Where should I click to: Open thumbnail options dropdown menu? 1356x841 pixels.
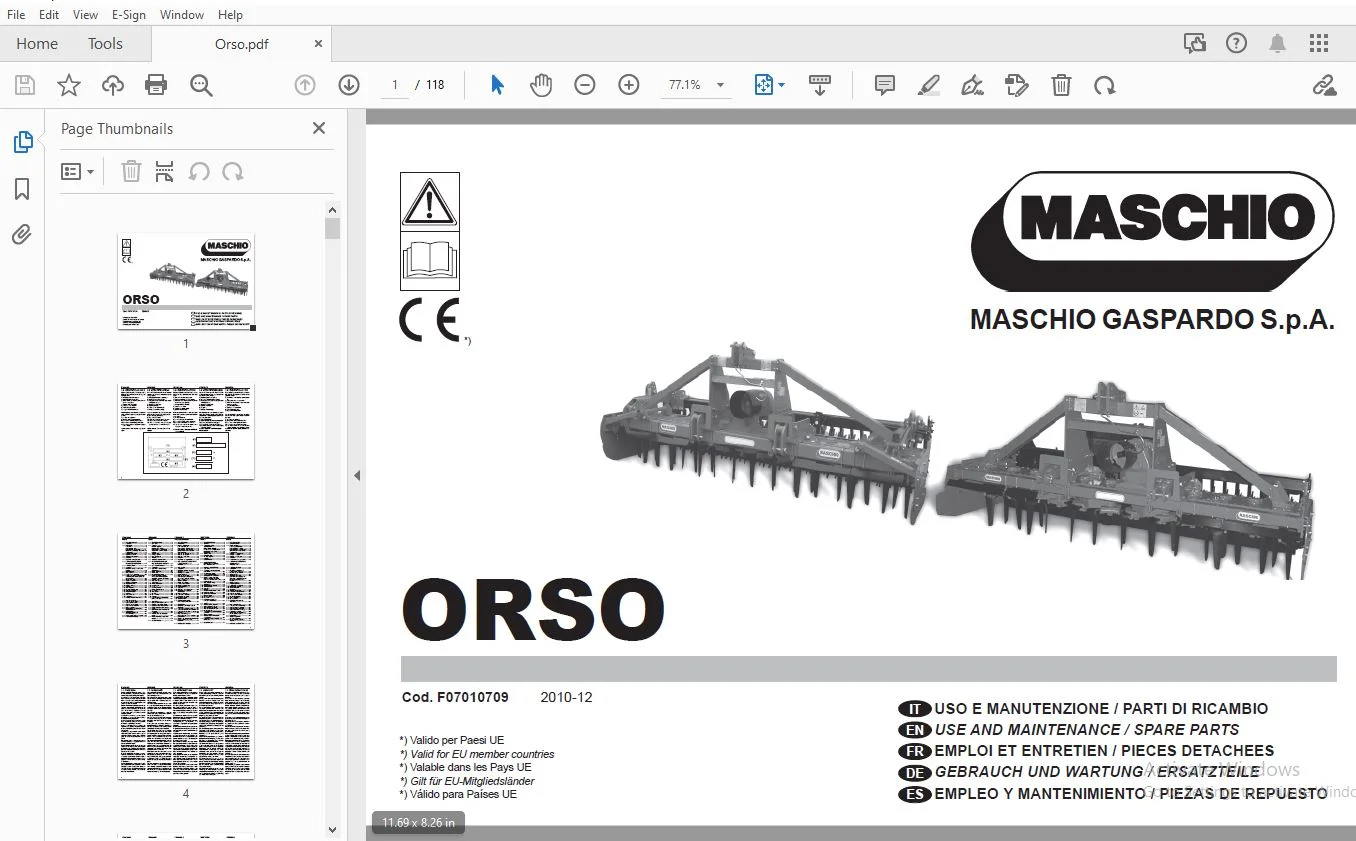pos(78,172)
